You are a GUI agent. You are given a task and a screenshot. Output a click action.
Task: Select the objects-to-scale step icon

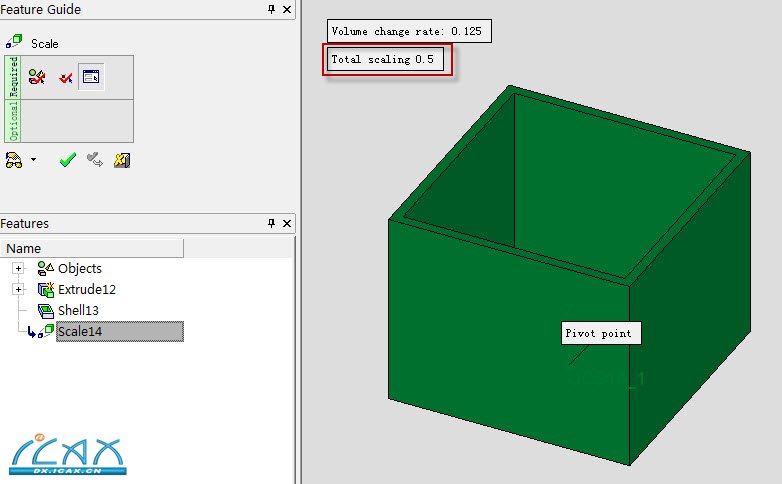(x=37, y=77)
